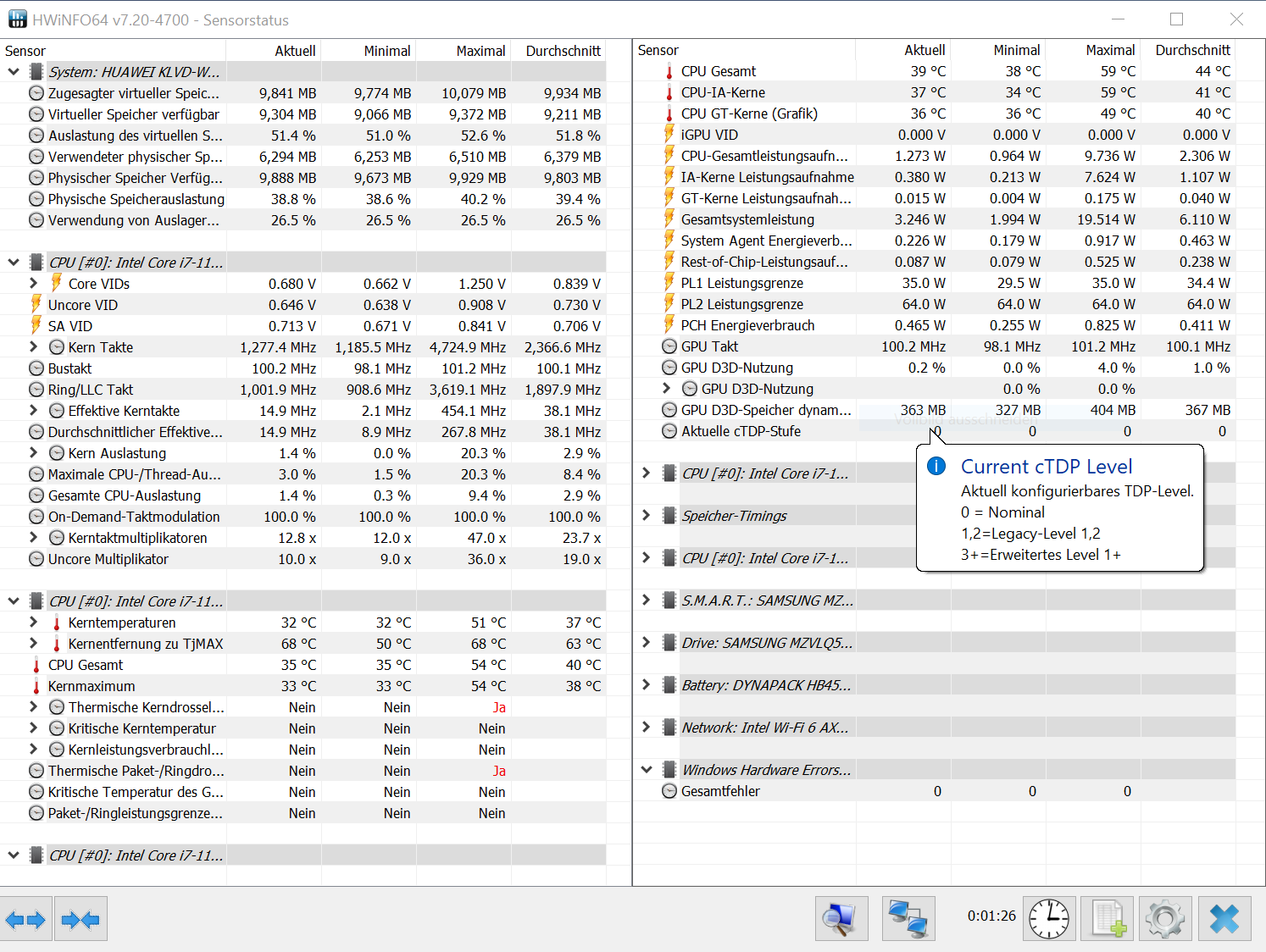Viewport: 1266px width, 952px height.
Task: Select the Gesamte CPU-Auslastung row label
Action: click(x=125, y=495)
